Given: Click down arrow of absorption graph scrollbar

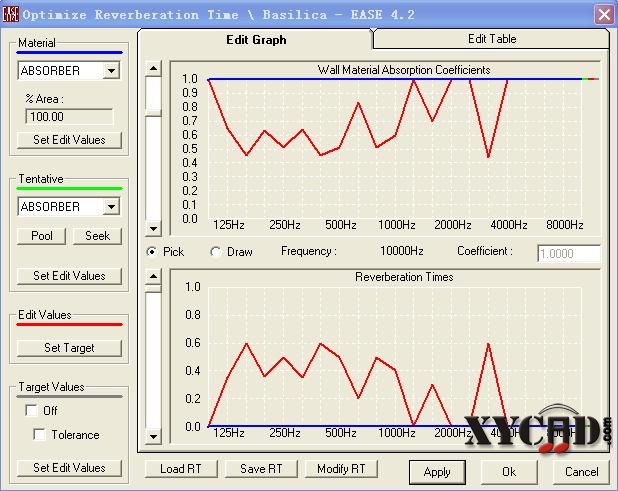Looking at the screenshot, I should 153,228.
